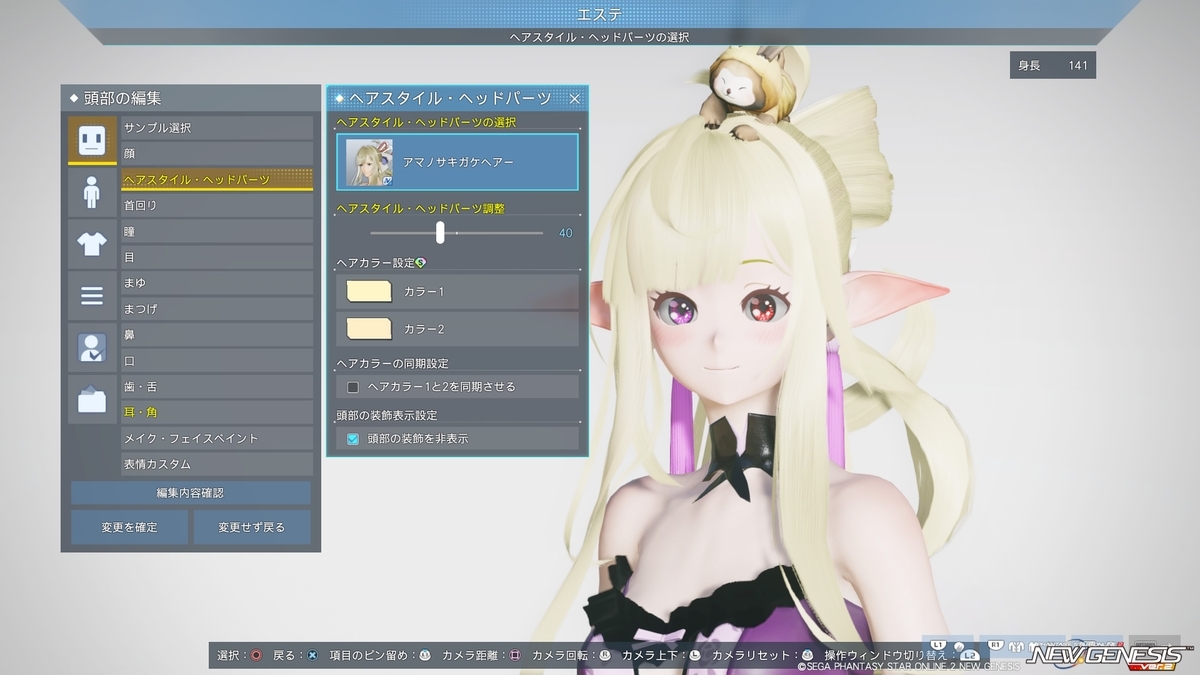The width and height of the screenshot is (1200, 675).
Task: Select the face/head editing category icon
Action: click(92, 140)
